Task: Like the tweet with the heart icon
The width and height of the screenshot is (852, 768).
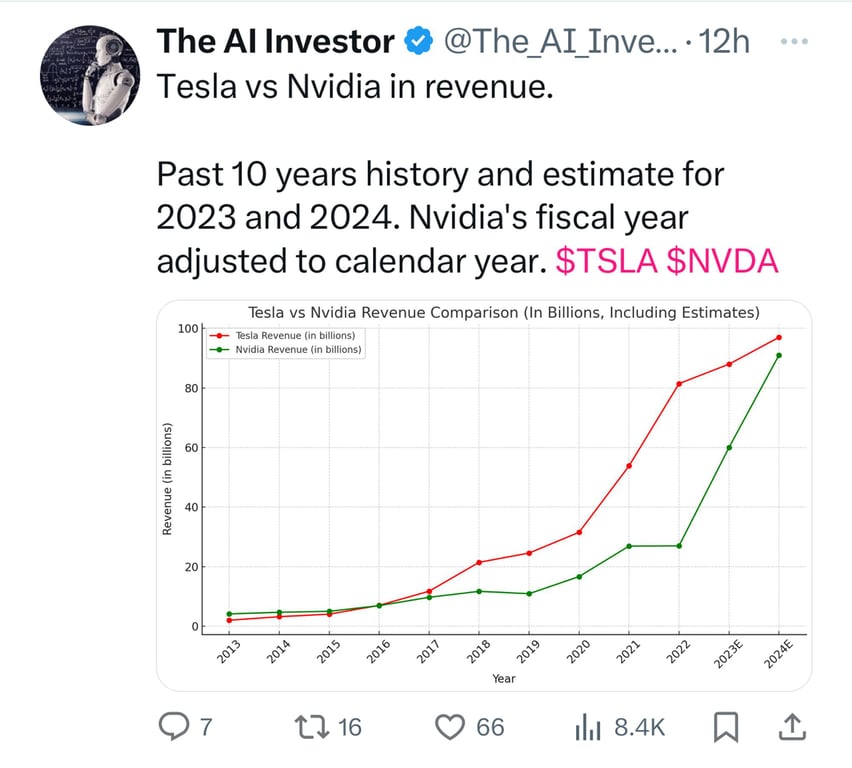Action: pyautogui.click(x=452, y=726)
